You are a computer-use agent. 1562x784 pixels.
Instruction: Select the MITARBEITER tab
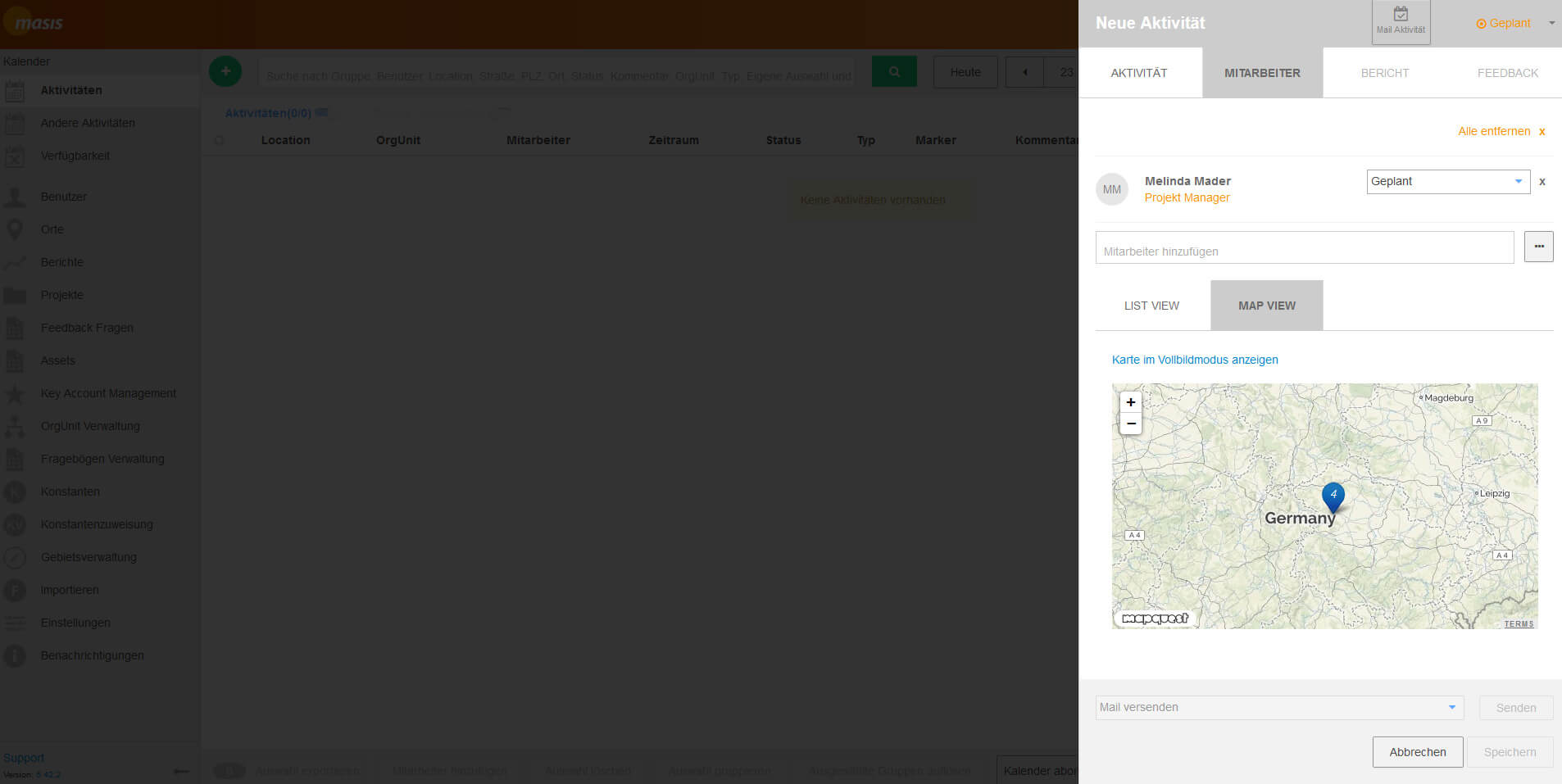click(x=1262, y=73)
